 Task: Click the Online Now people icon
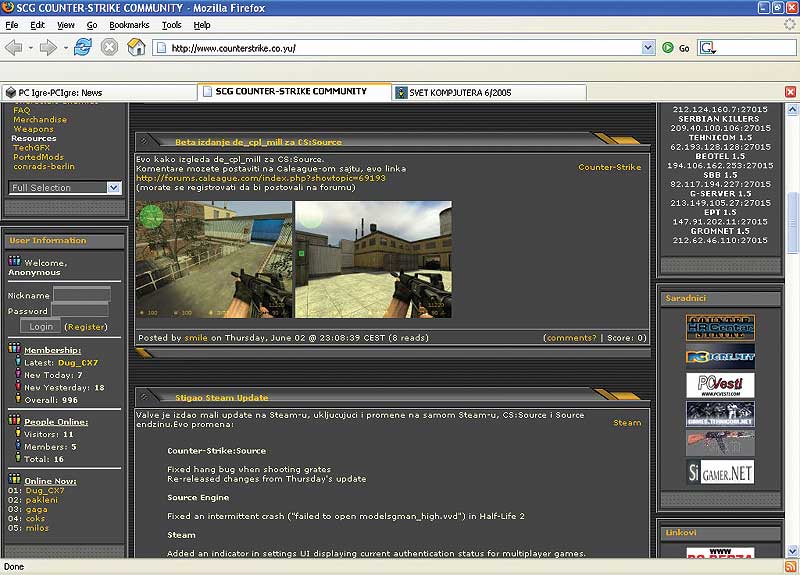point(14,479)
